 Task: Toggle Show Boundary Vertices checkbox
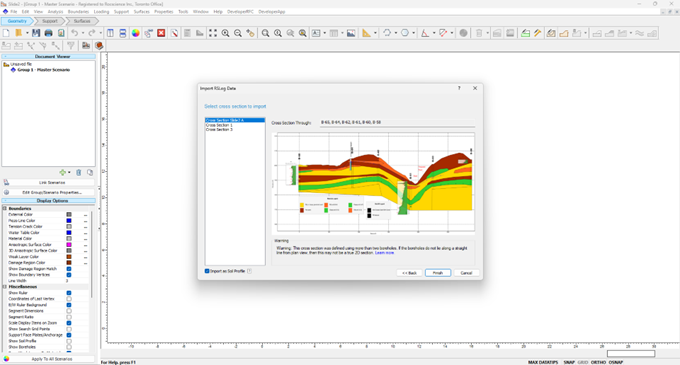(x=69, y=275)
